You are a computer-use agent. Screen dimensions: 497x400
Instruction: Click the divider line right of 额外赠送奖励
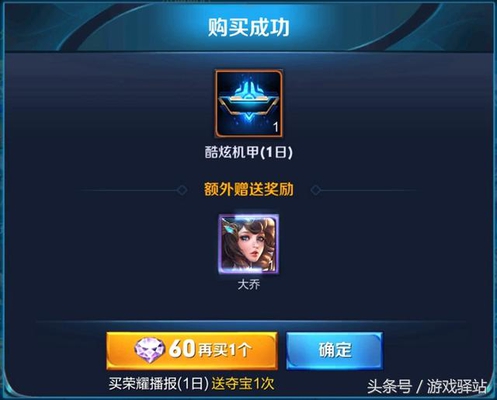tap(369, 190)
